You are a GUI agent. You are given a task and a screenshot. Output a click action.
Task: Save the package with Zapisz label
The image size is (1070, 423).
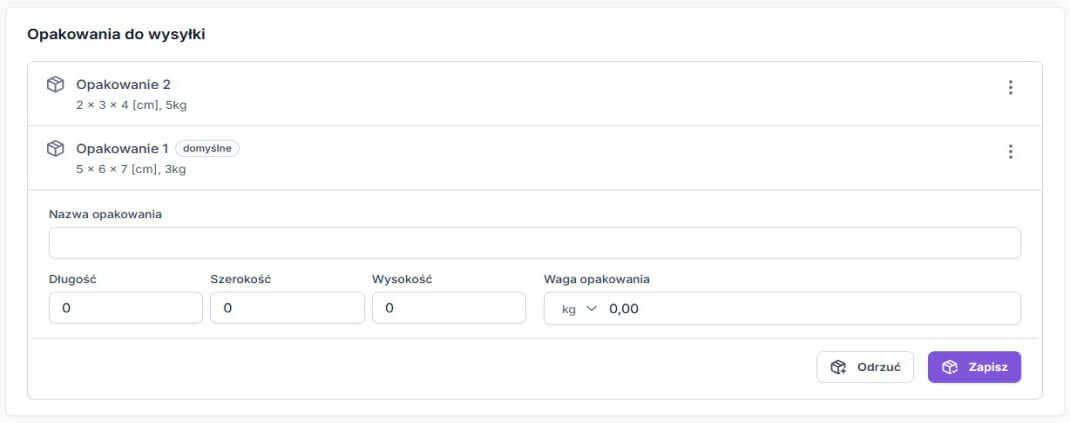coord(987,367)
